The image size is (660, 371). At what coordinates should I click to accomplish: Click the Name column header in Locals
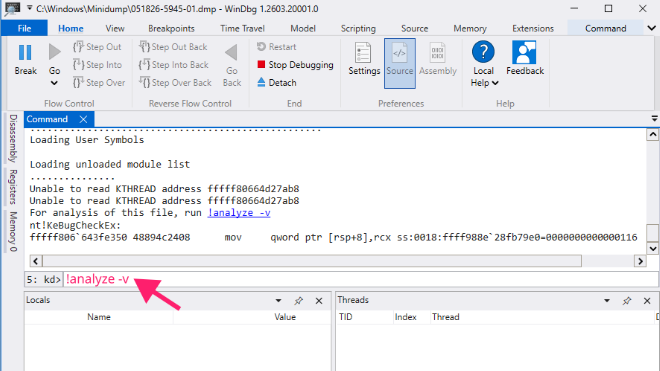99,317
